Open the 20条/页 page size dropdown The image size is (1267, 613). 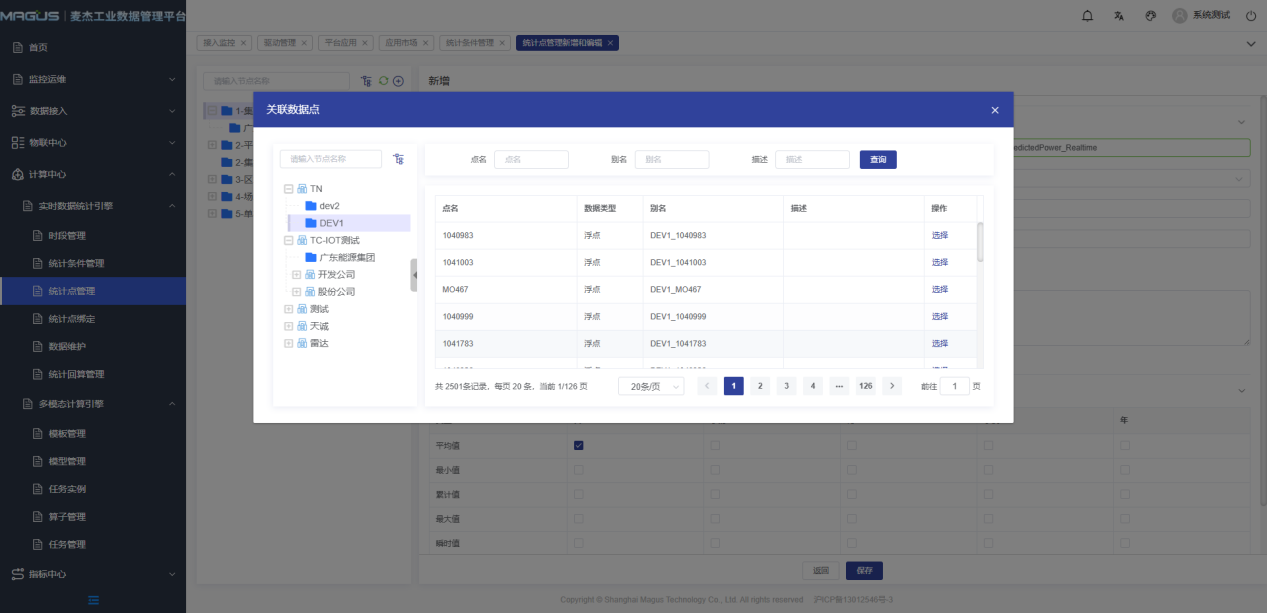[651, 386]
